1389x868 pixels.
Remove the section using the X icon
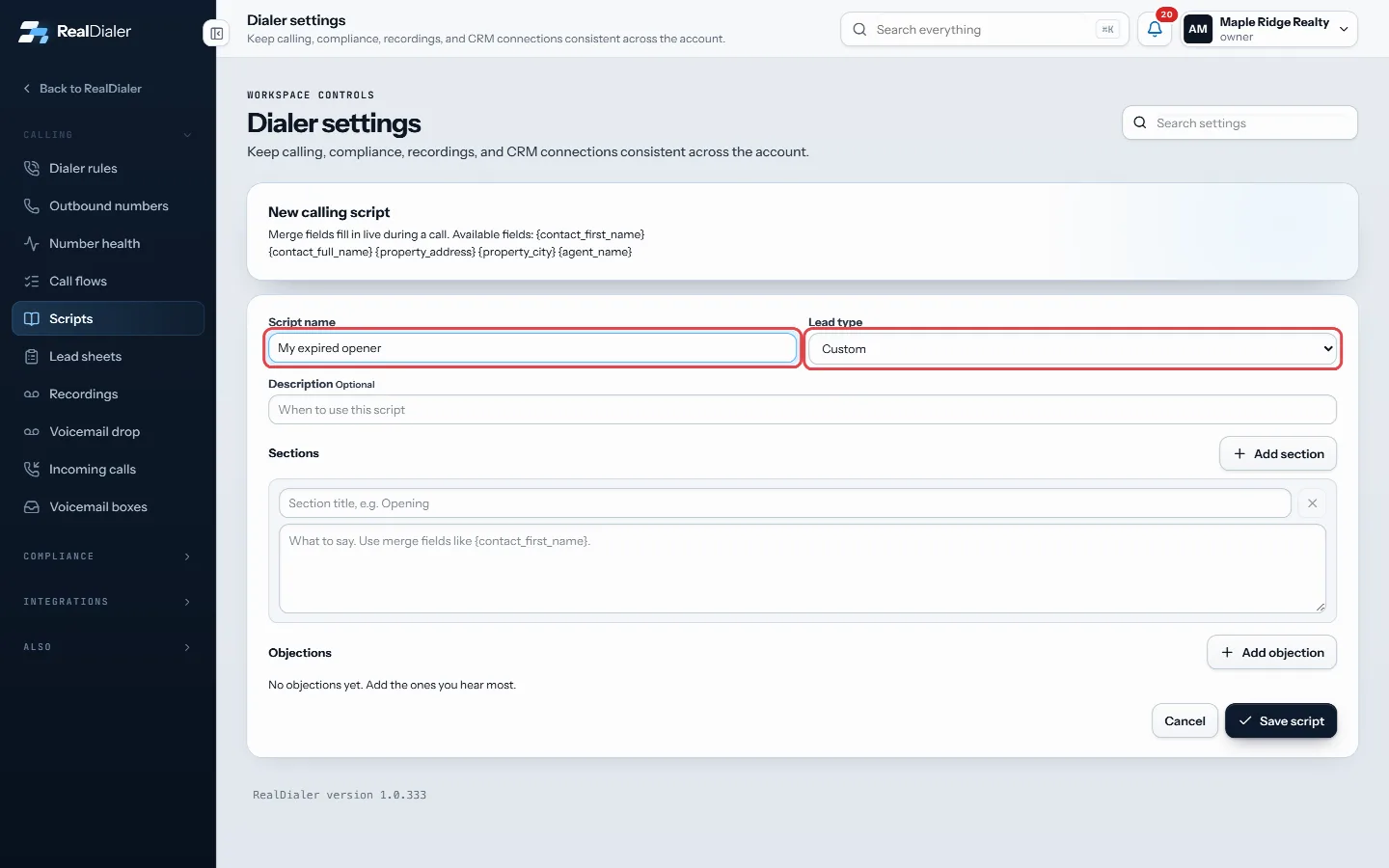(x=1312, y=503)
